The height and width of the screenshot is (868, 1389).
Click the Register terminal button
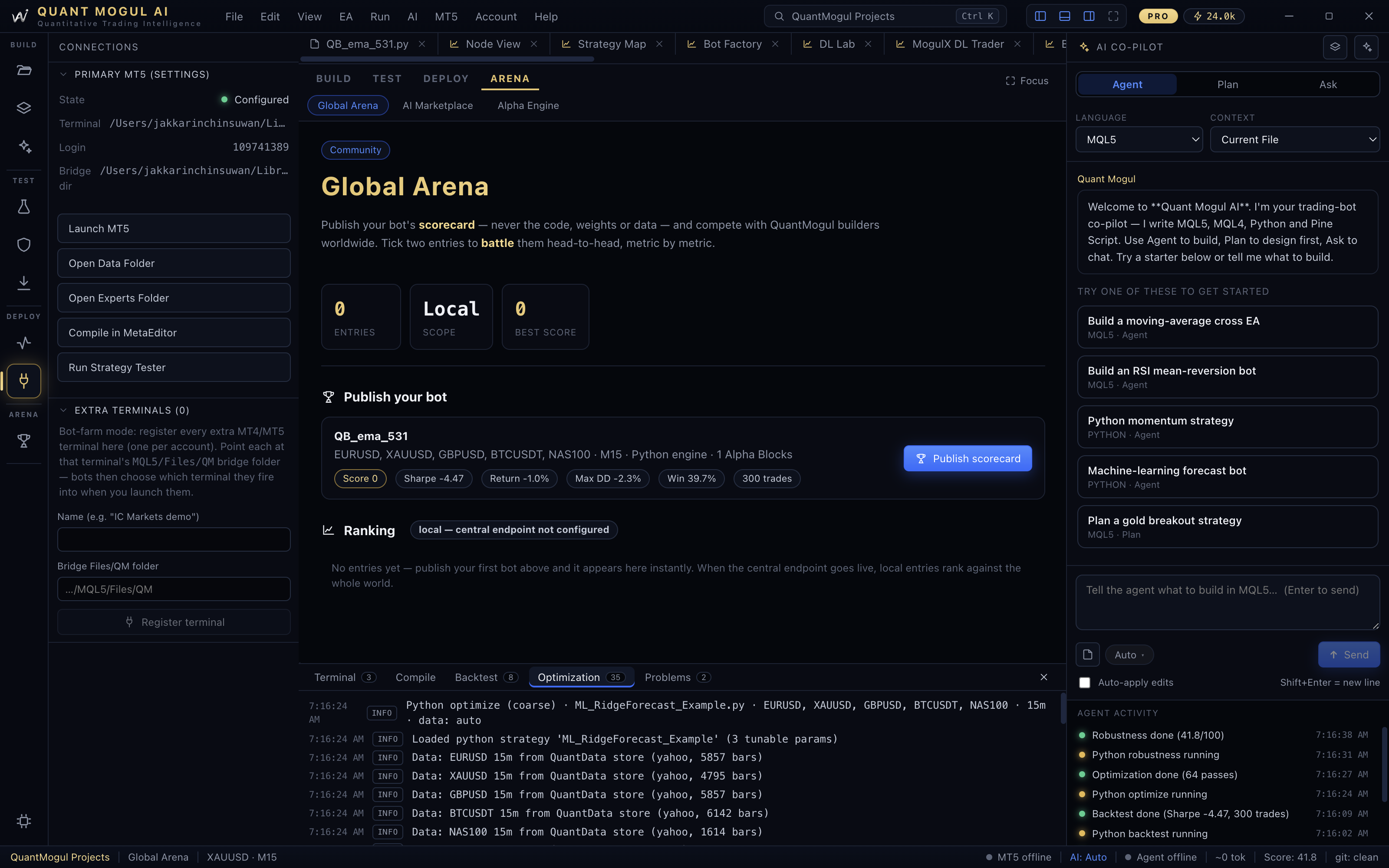[174, 622]
